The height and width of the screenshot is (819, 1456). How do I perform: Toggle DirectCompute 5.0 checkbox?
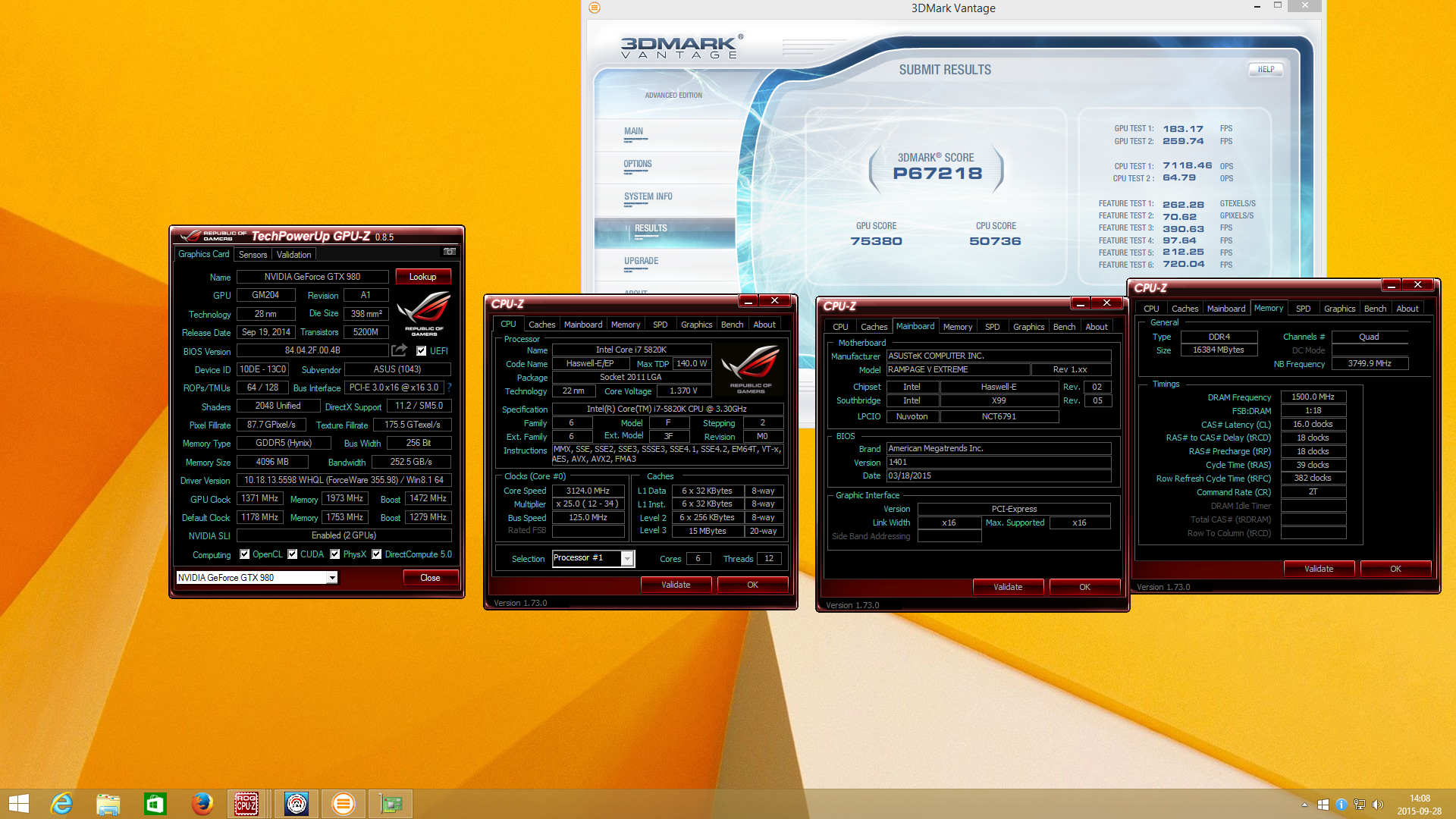coord(377,554)
